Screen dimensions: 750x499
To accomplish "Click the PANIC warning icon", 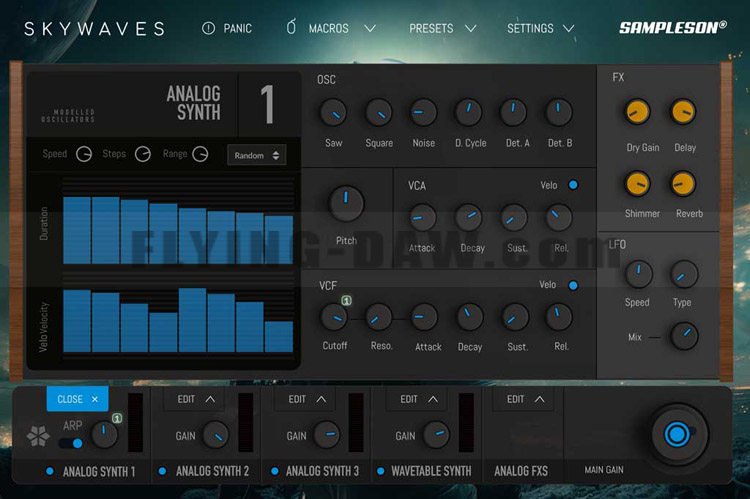I will click(209, 28).
